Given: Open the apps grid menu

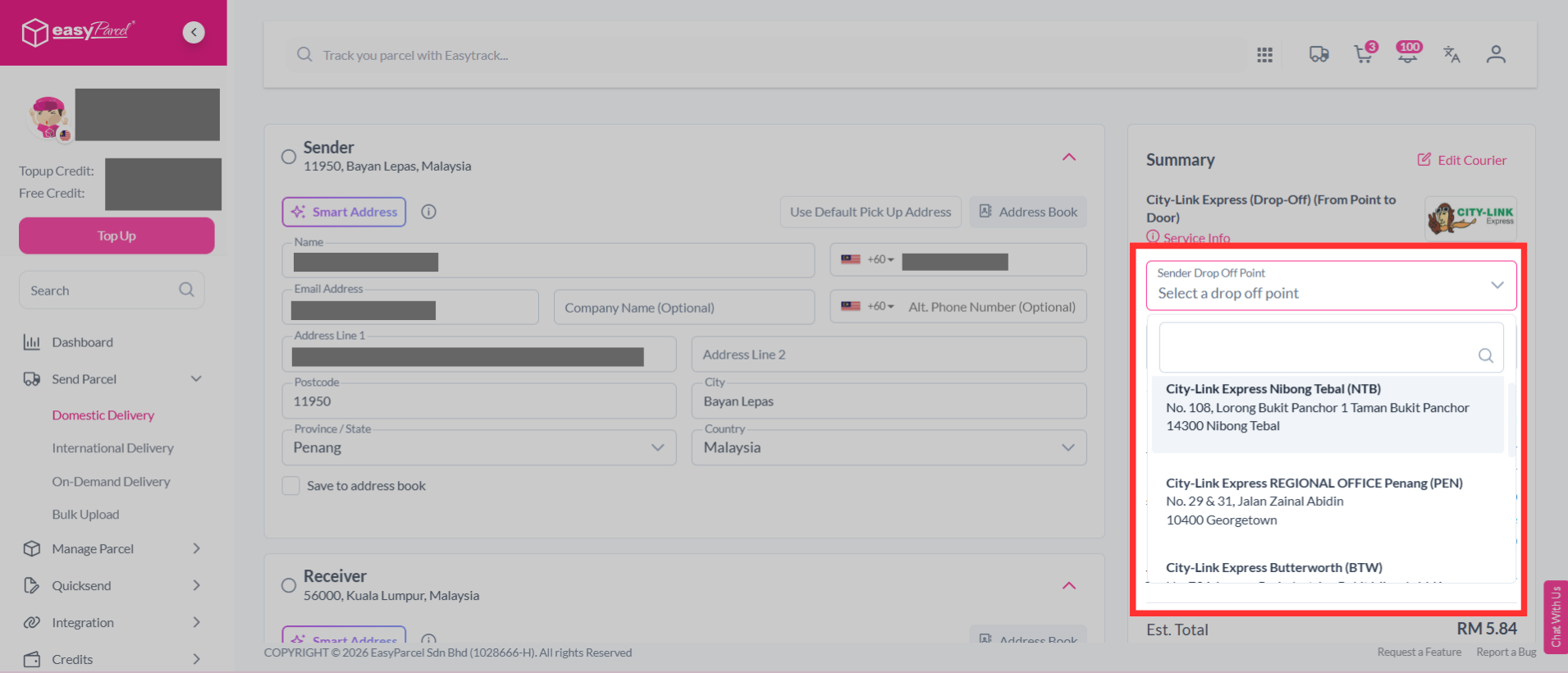Looking at the screenshot, I should point(1264,54).
